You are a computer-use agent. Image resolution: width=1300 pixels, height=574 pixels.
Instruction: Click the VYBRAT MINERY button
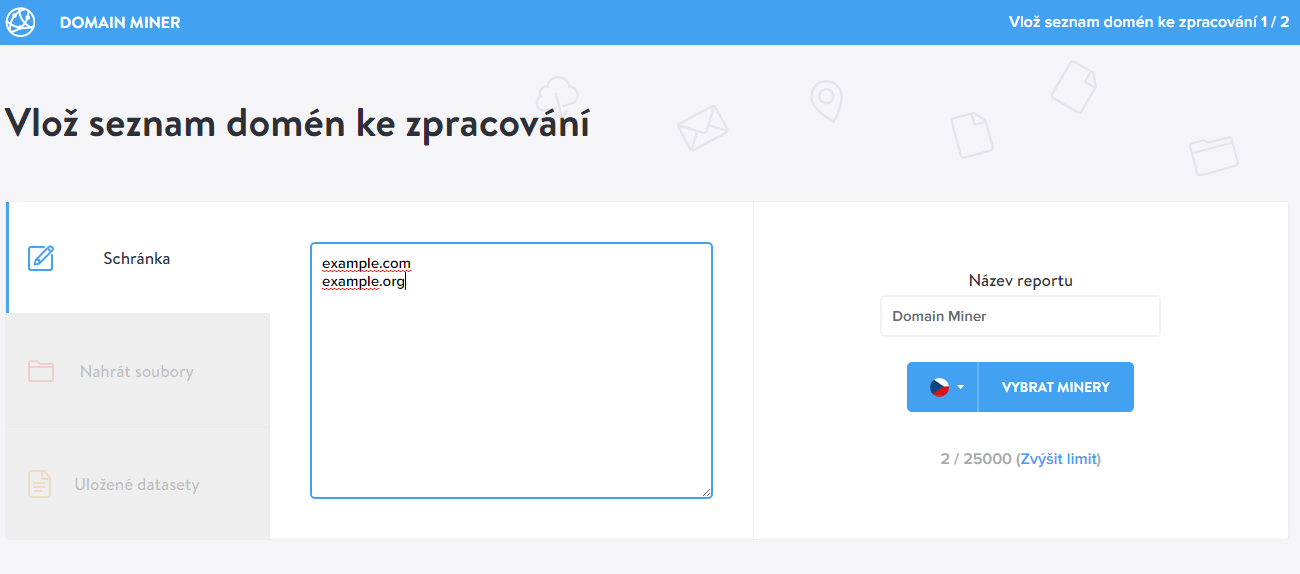click(x=1056, y=387)
